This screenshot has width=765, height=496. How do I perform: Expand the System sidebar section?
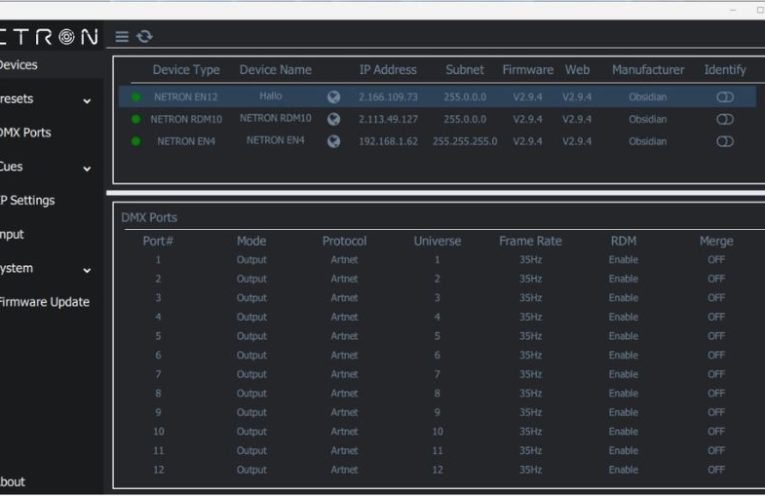86,270
